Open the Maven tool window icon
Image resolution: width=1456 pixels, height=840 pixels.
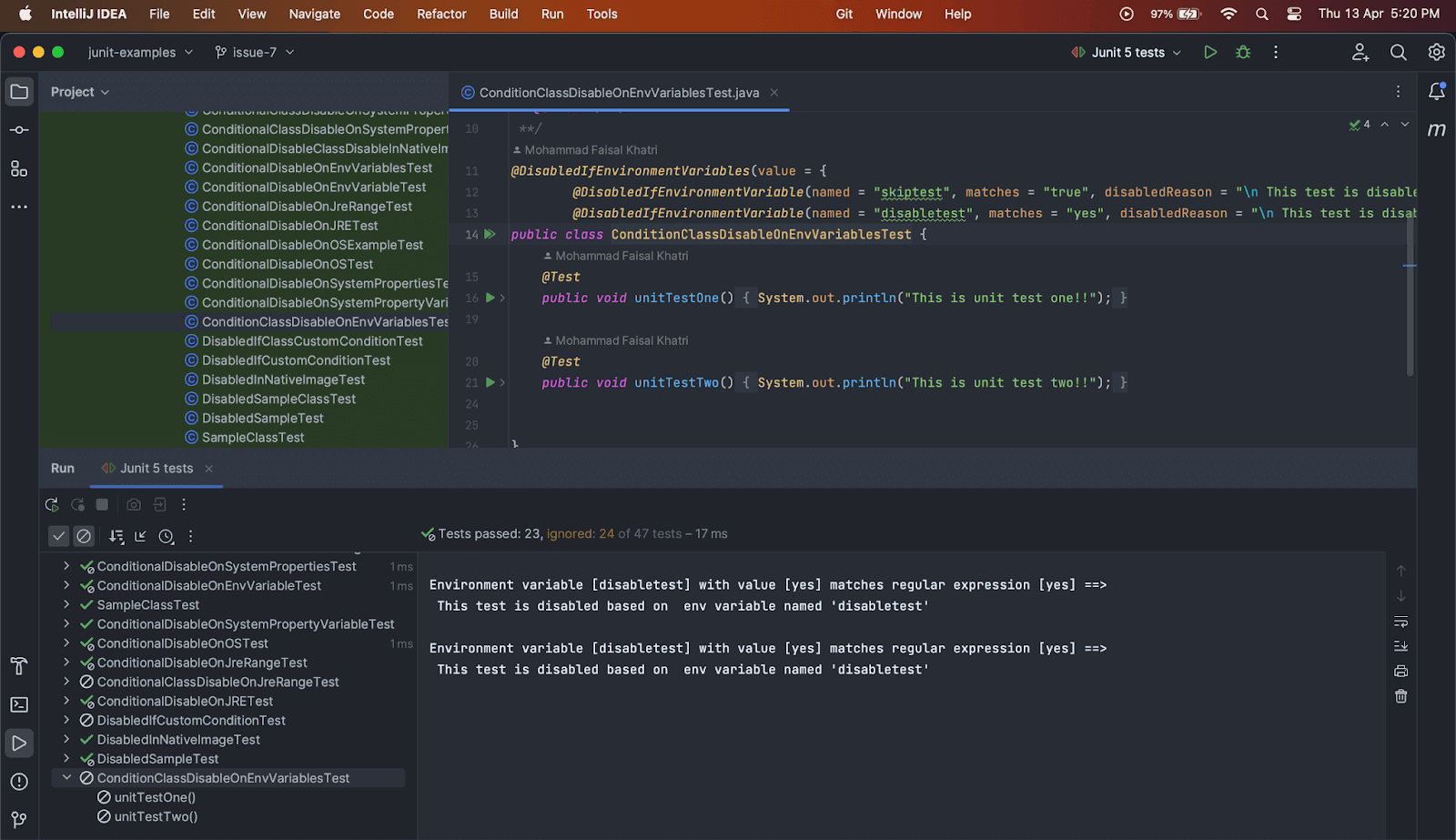click(x=1436, y=130)
